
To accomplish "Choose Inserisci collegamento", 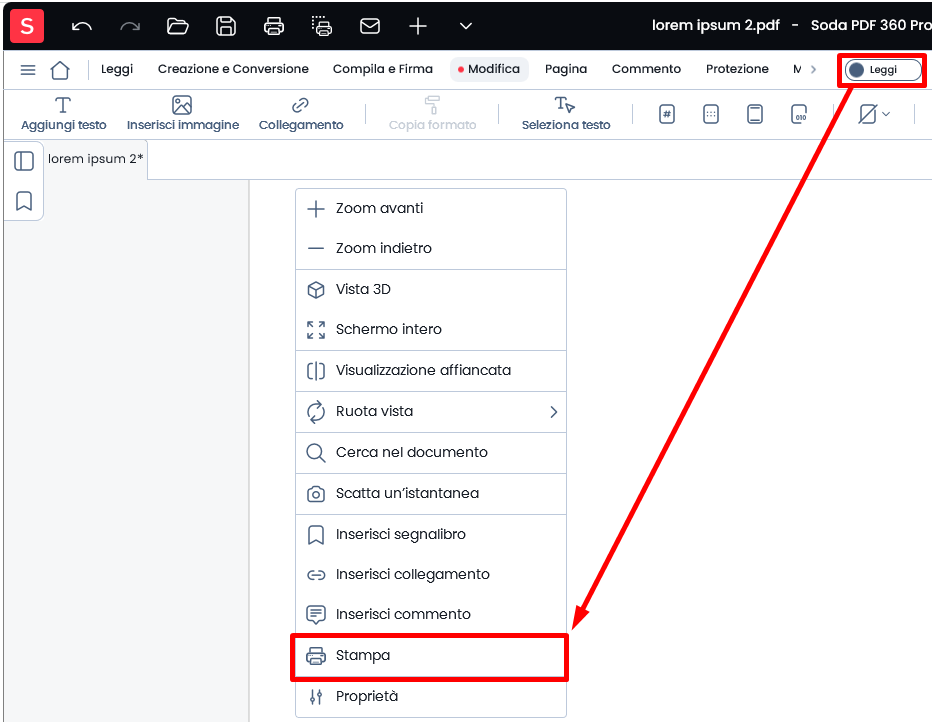I will 431,575.
